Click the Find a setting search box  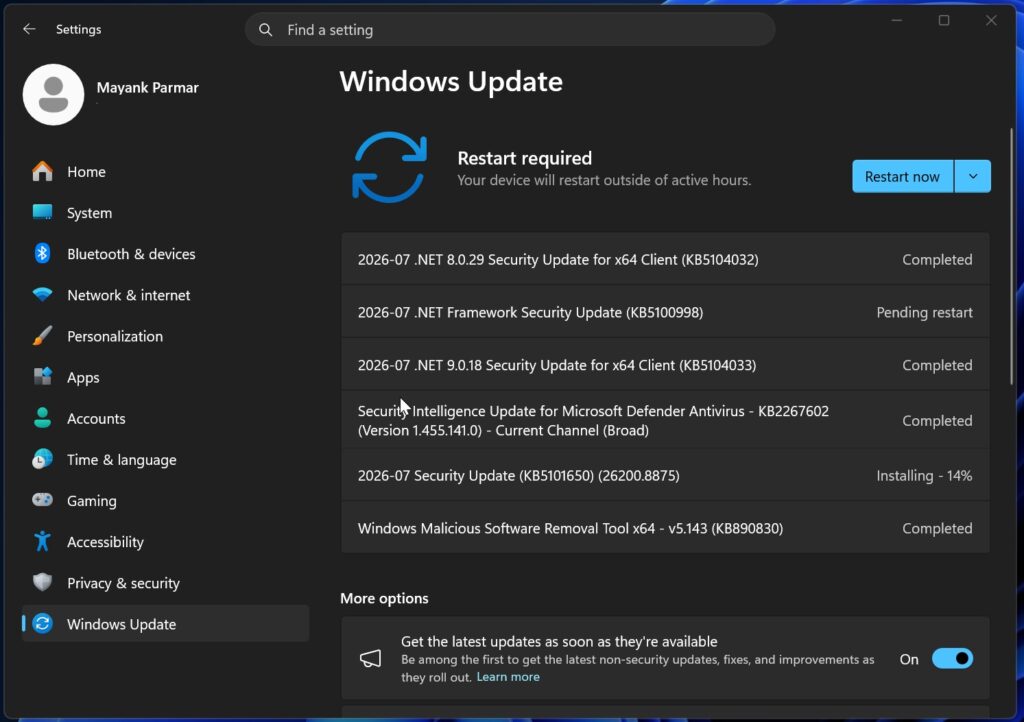click(510, 30)
